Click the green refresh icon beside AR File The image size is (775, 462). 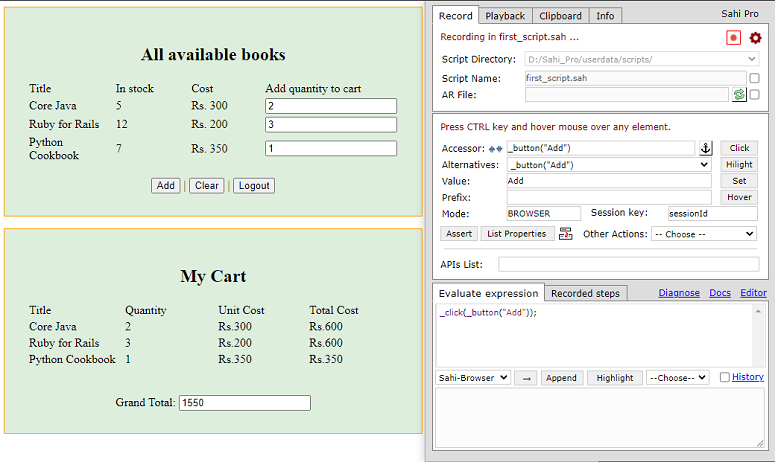[739, 95]
